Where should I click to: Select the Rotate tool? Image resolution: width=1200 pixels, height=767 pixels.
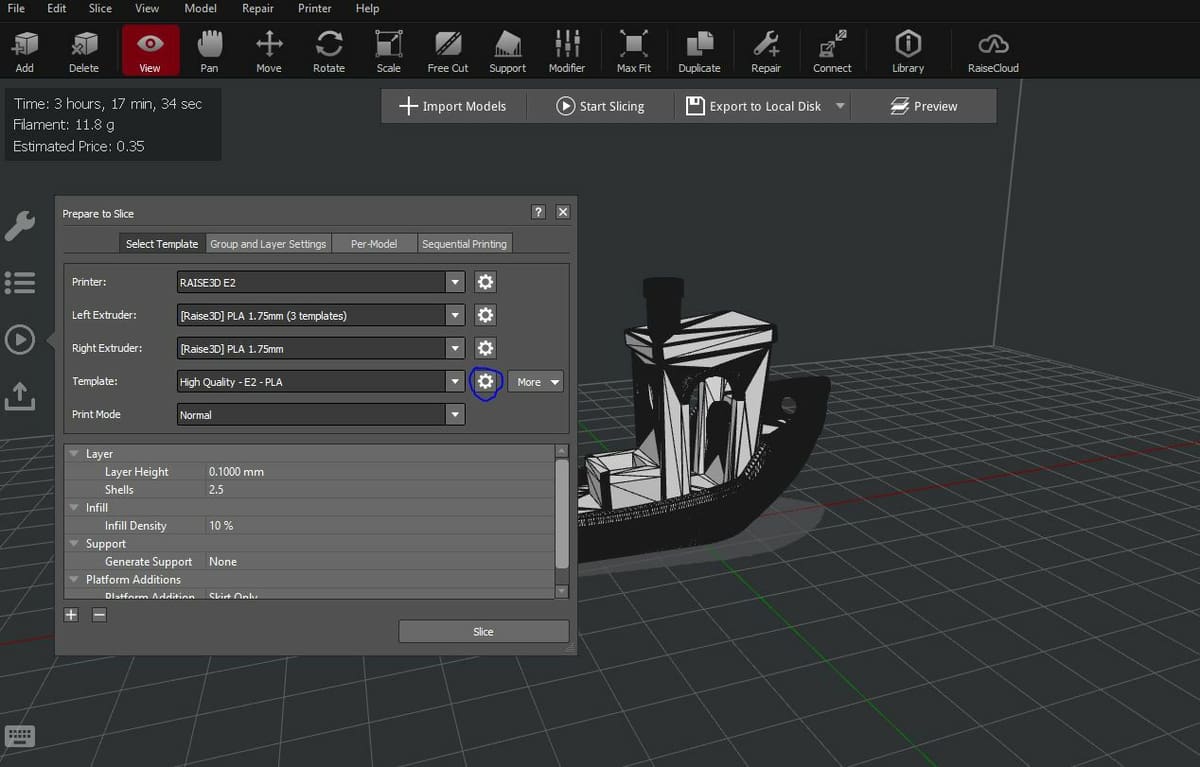tap(329, 51)
